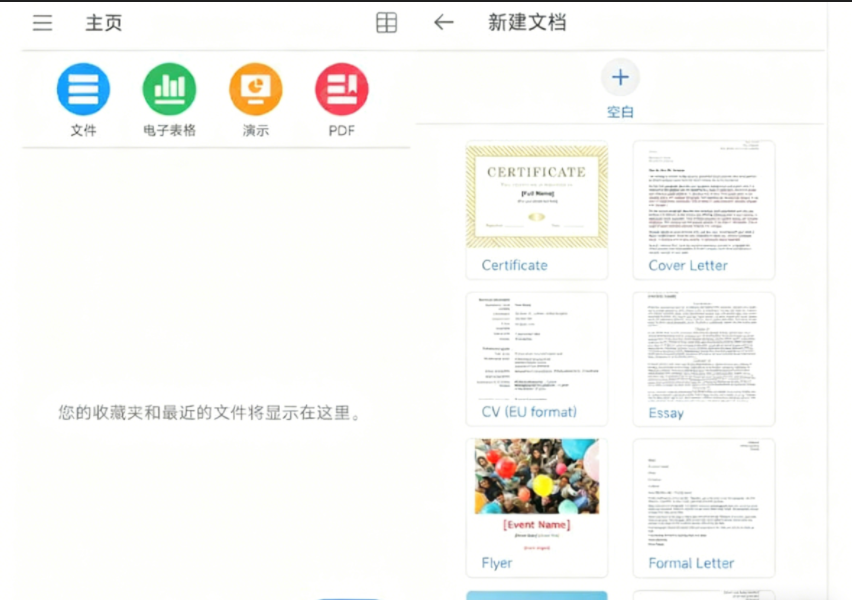
Task: Create a new 文件 document
Action: pos(83,90)
